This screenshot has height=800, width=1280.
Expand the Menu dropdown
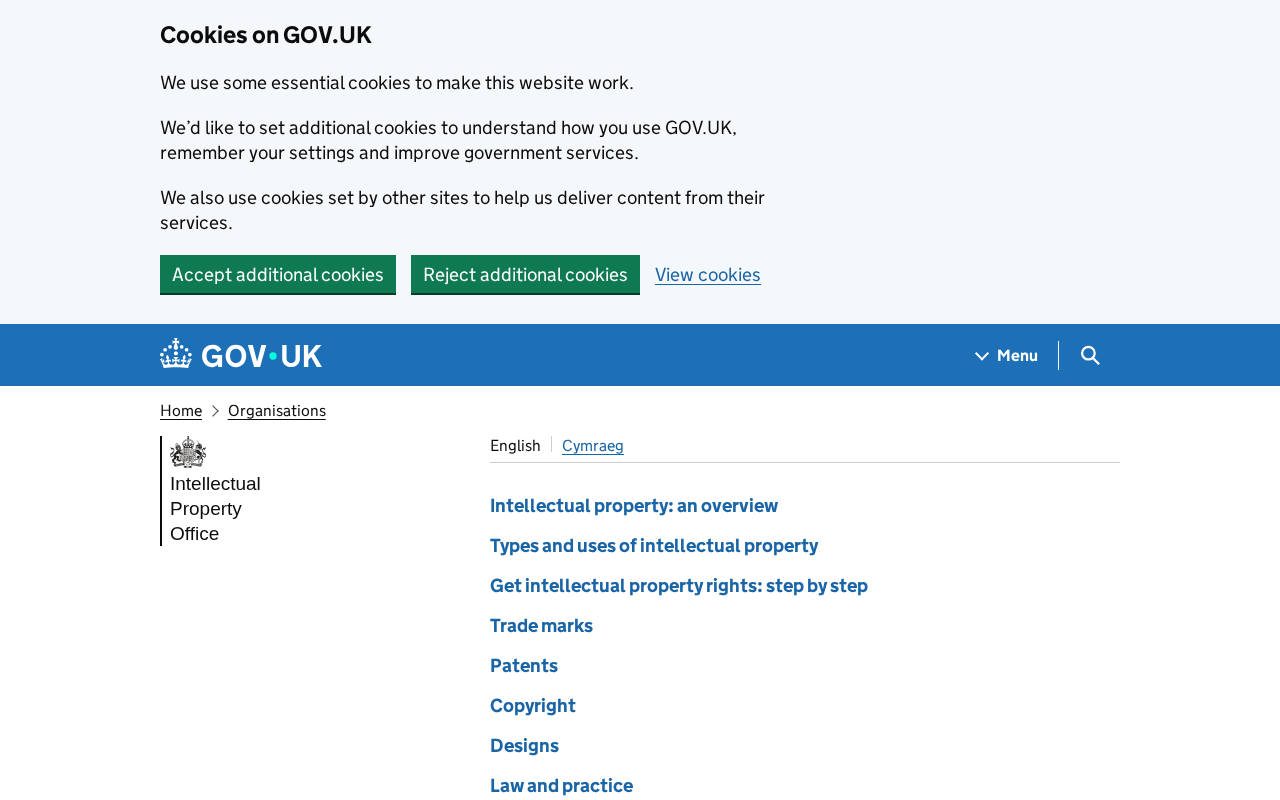click(1007, 355)
